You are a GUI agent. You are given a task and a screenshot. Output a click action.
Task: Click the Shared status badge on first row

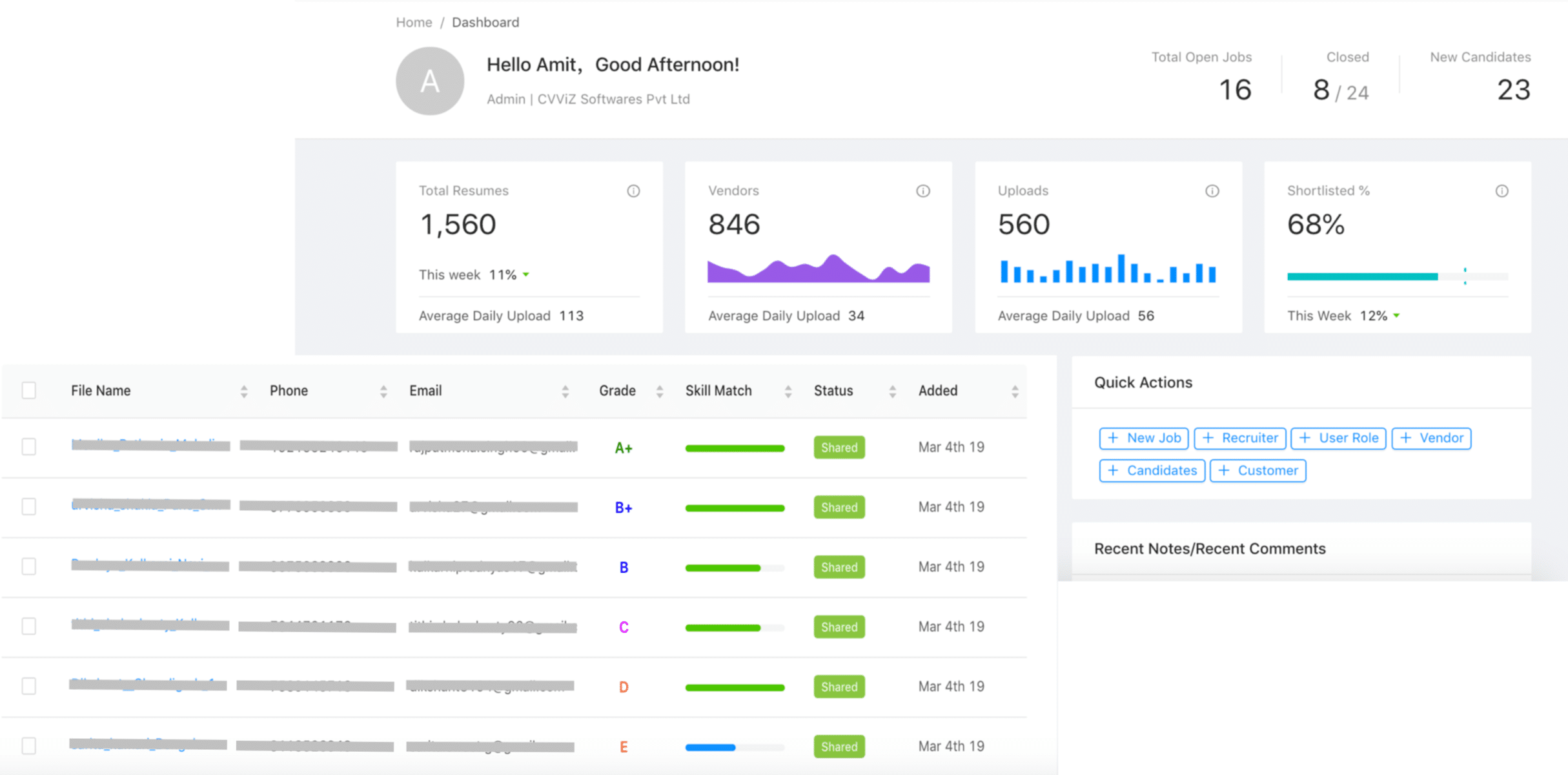pyautogui.click(x=838, y=447)
